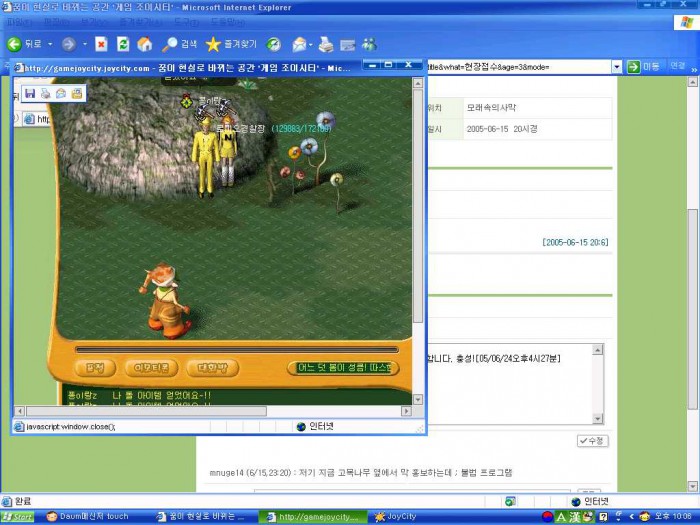This screenshot has width=700, height=525.
Task: Click the 이동 (Go) button
Action: tap(643, 67)
